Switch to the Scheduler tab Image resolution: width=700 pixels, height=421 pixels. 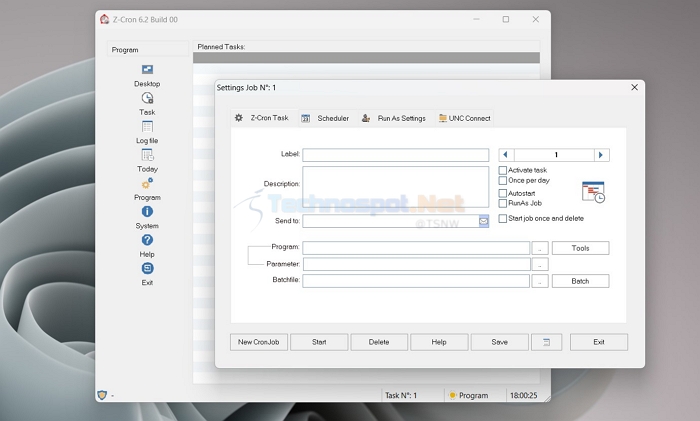pos(327,118)
